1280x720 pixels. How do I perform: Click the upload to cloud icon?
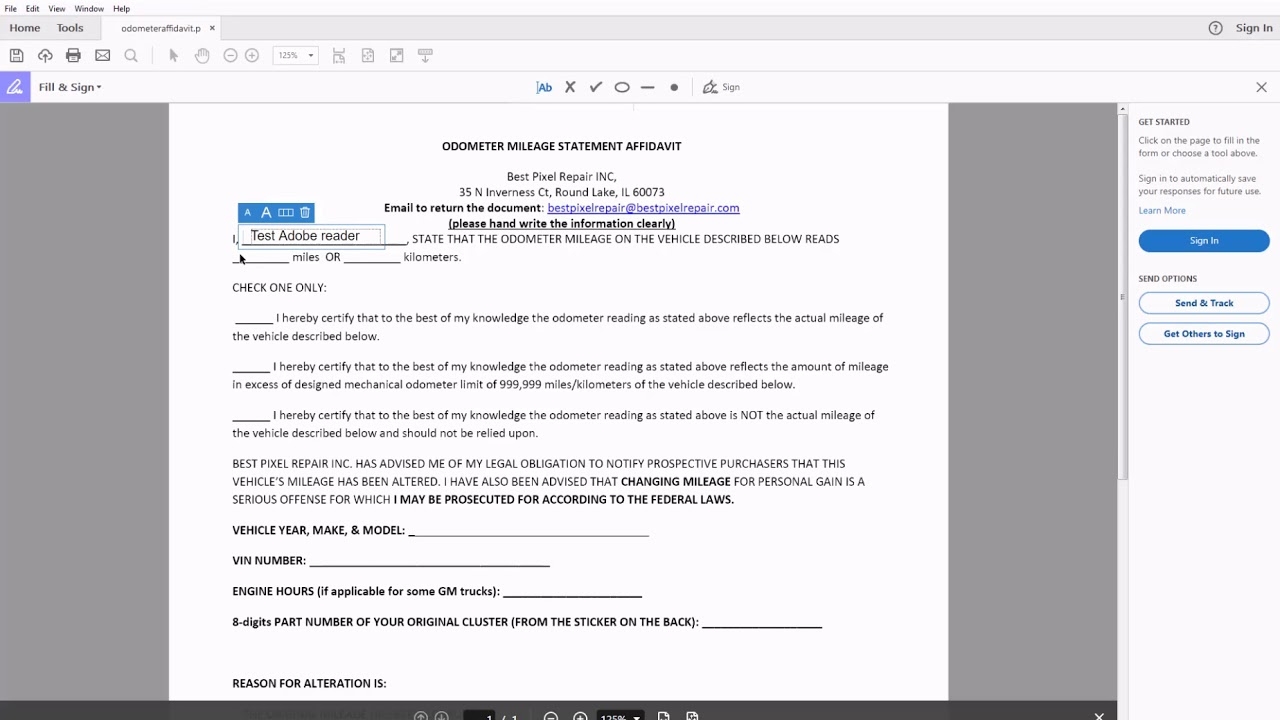45,55
